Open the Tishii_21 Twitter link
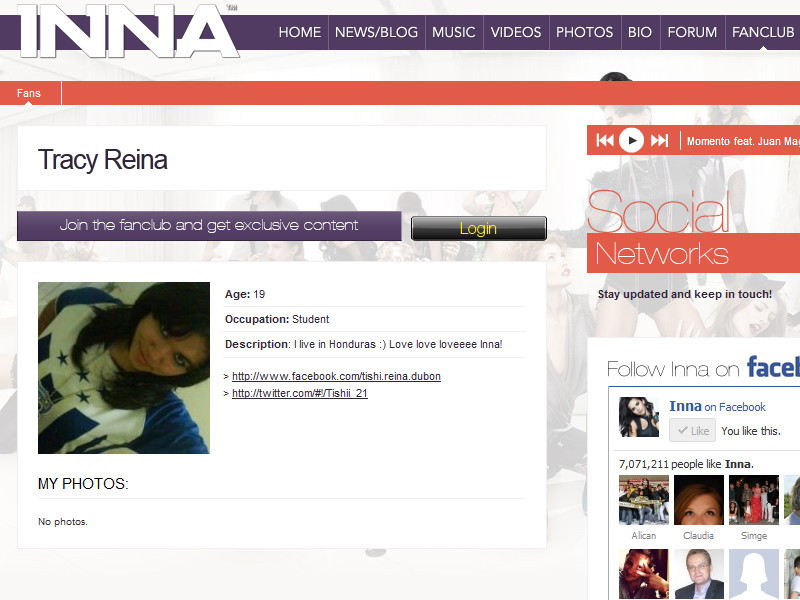The image size is (800, 600). [300, 394]
